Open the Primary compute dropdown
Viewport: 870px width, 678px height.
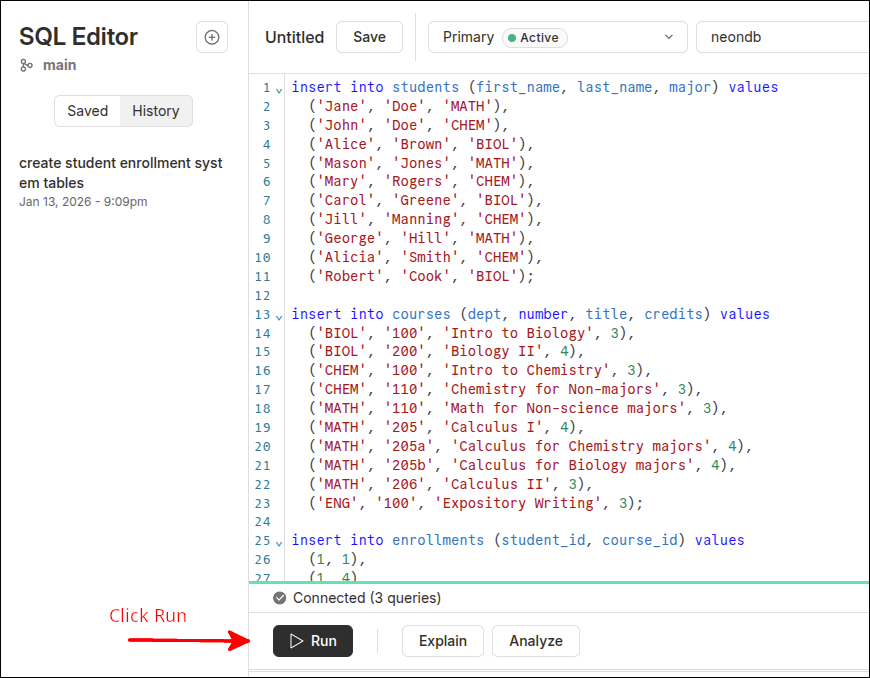pos(667,37)
